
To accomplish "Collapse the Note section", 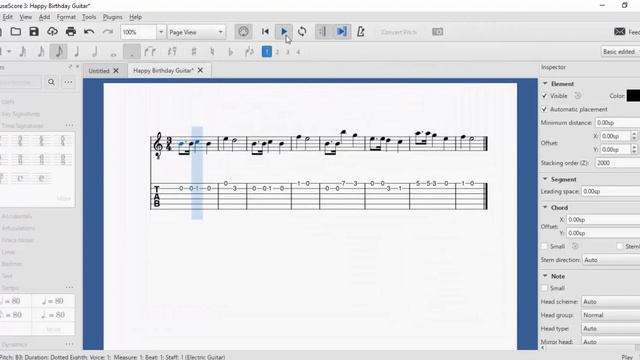I will [x=545, y=276].
